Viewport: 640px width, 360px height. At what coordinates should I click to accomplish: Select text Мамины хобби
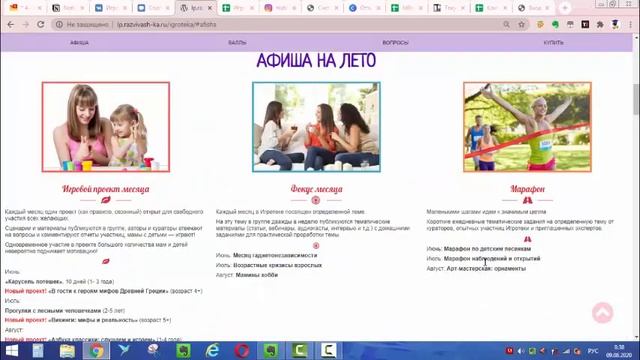click(257, 275)
